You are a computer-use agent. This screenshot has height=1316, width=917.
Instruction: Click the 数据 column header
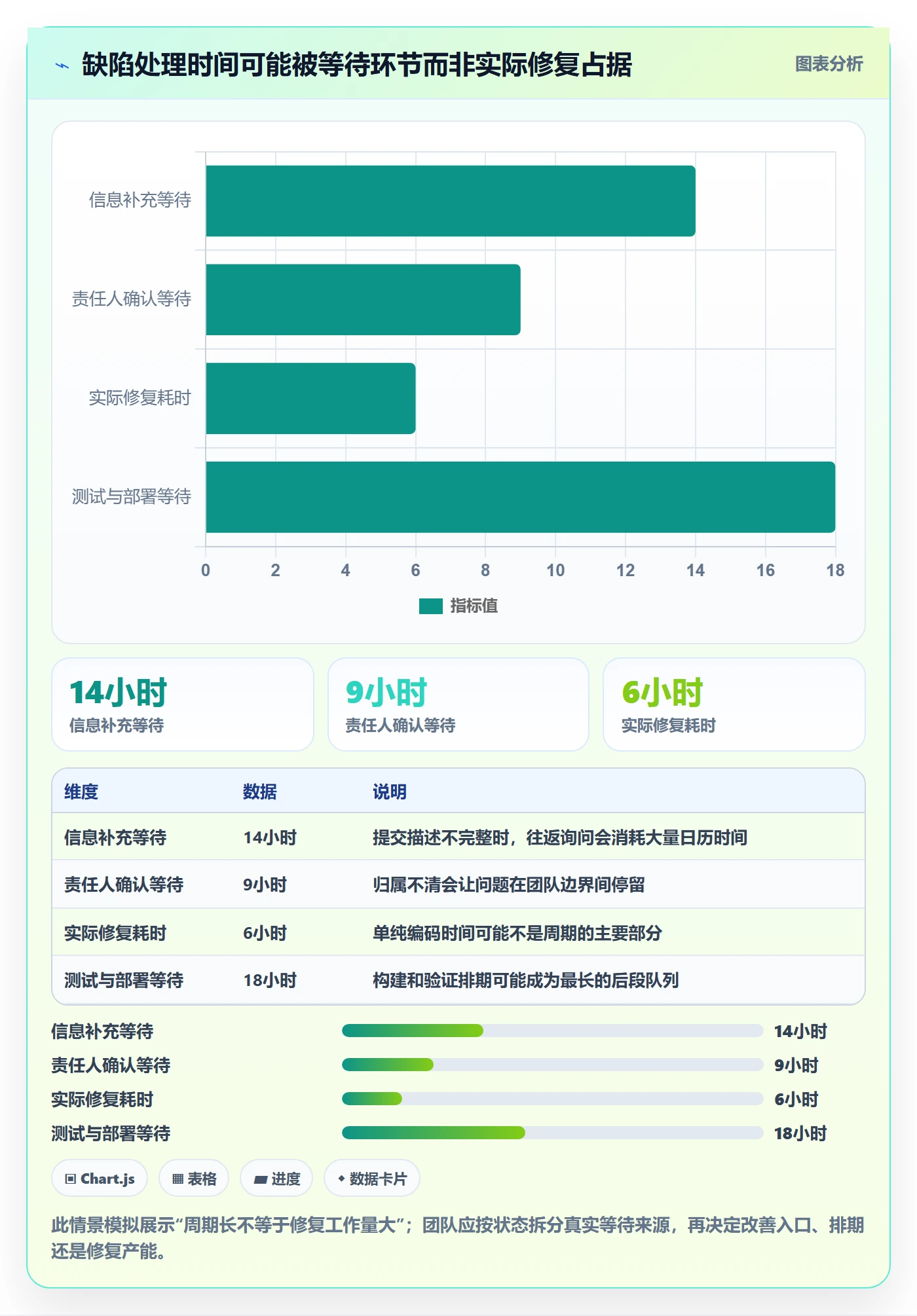coord(260,792)
